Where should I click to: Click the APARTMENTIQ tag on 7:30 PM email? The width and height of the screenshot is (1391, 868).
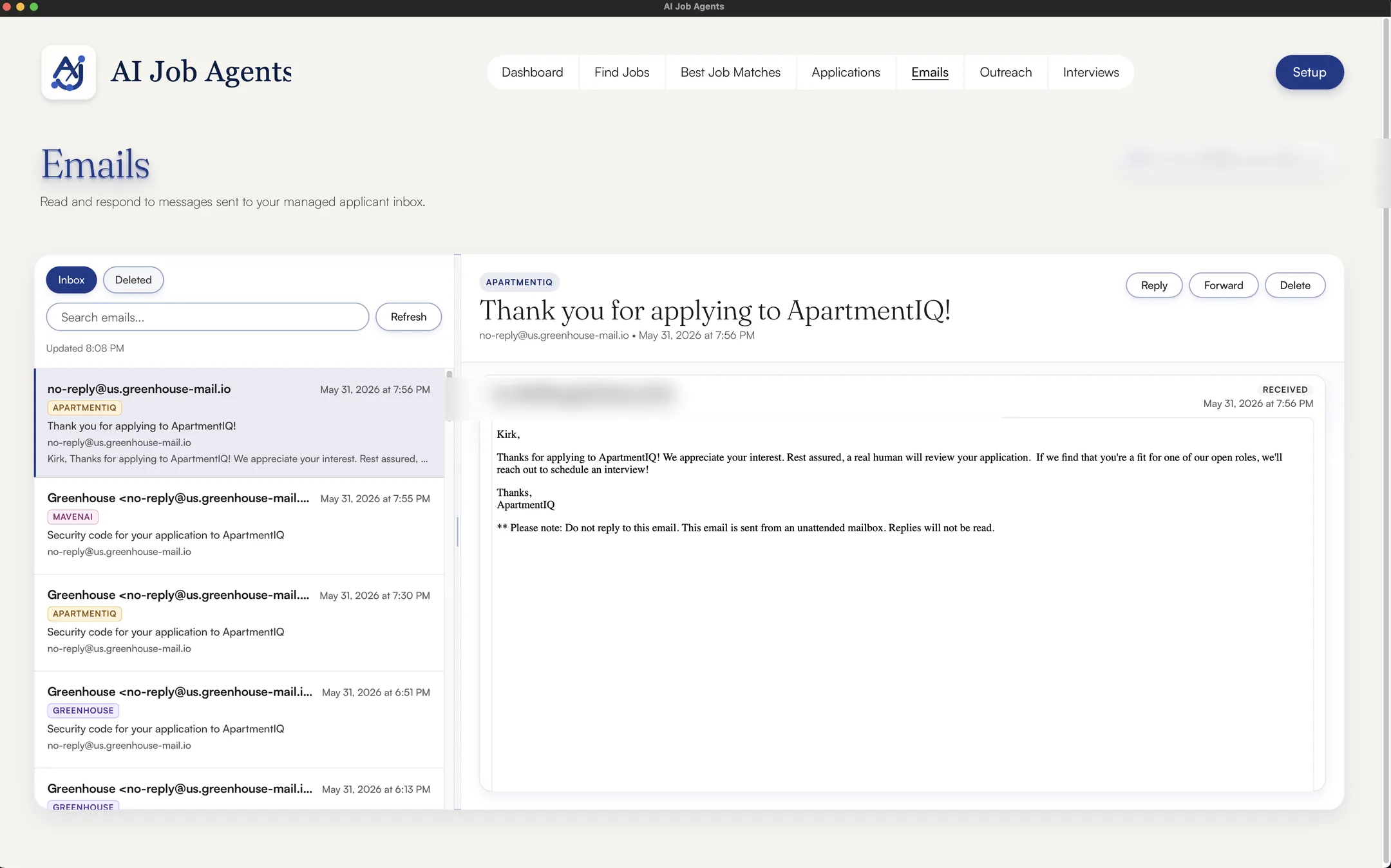pyautogui.click(x=84, y=614)
